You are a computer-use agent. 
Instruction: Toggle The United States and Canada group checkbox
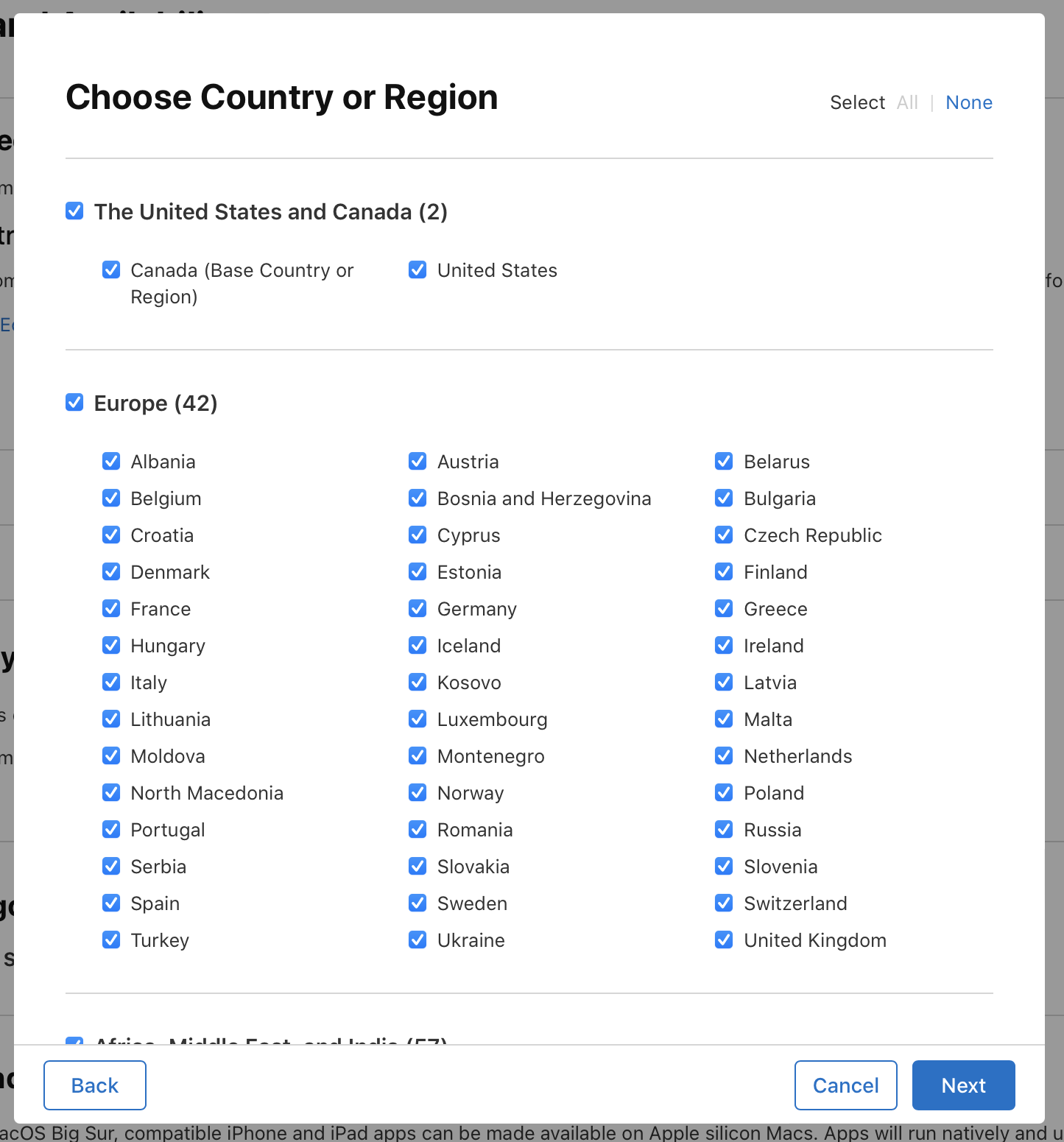[74, 211]
